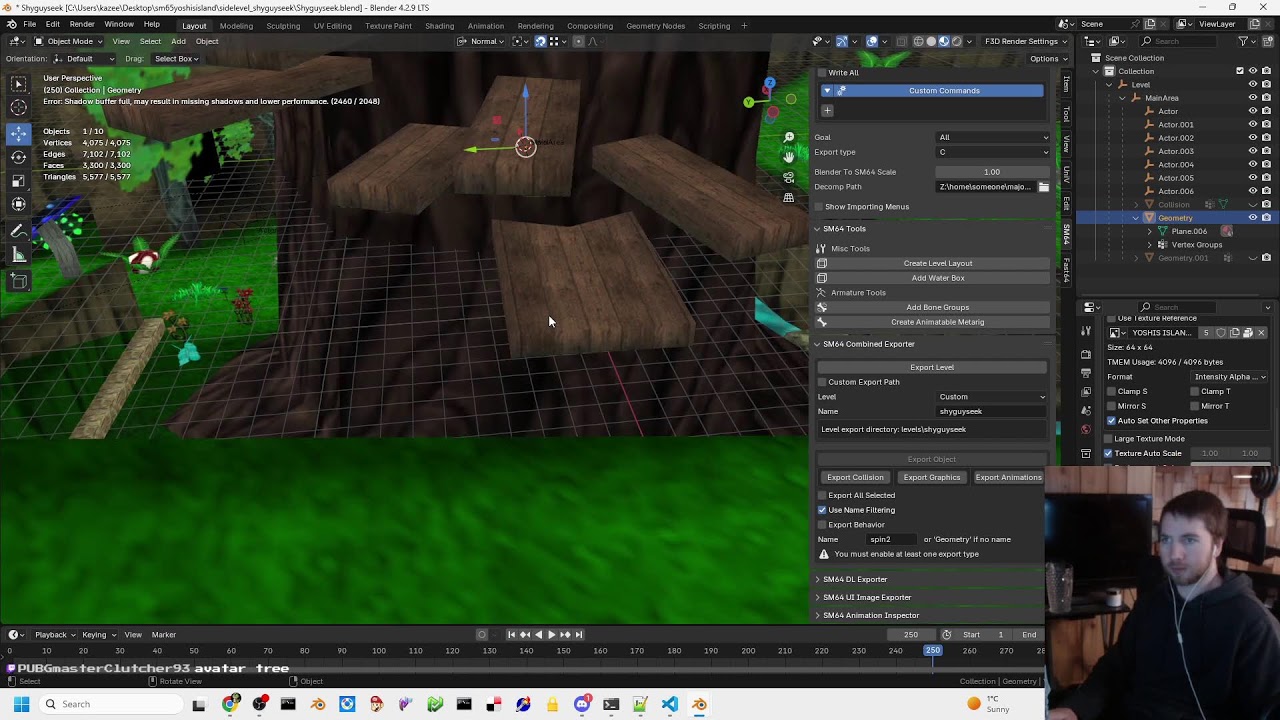Click the Add Water Box button
Image resolution: width=1280 pixels, height=720 pixels.
[x=938, y=278]
